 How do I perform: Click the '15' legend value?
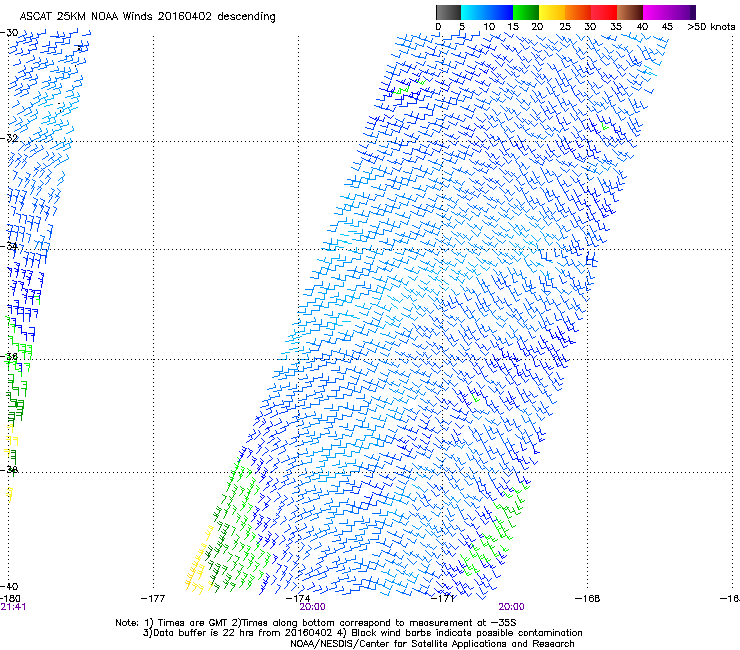tap(513, 27)
